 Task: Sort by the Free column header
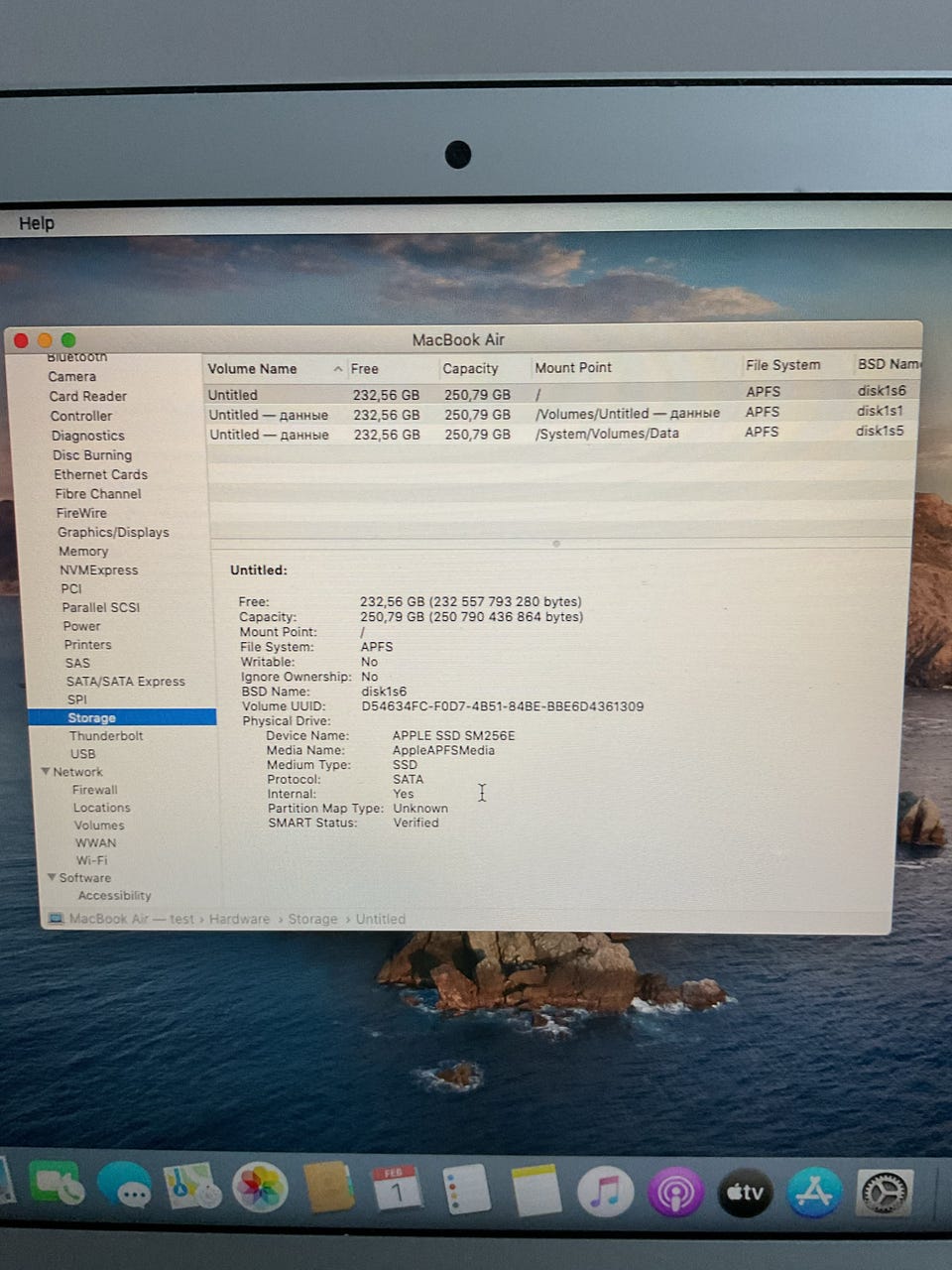(365, 368)
